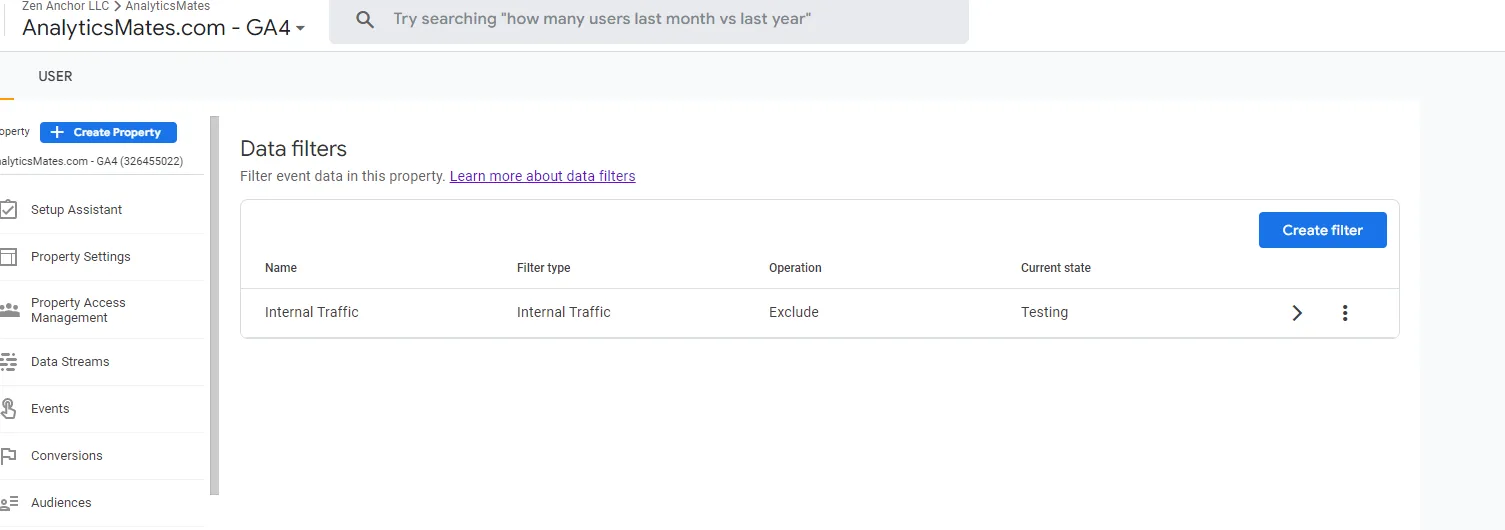Click the Property Settings layout icon
The image size is (1505, 530).
pos(9,257)
